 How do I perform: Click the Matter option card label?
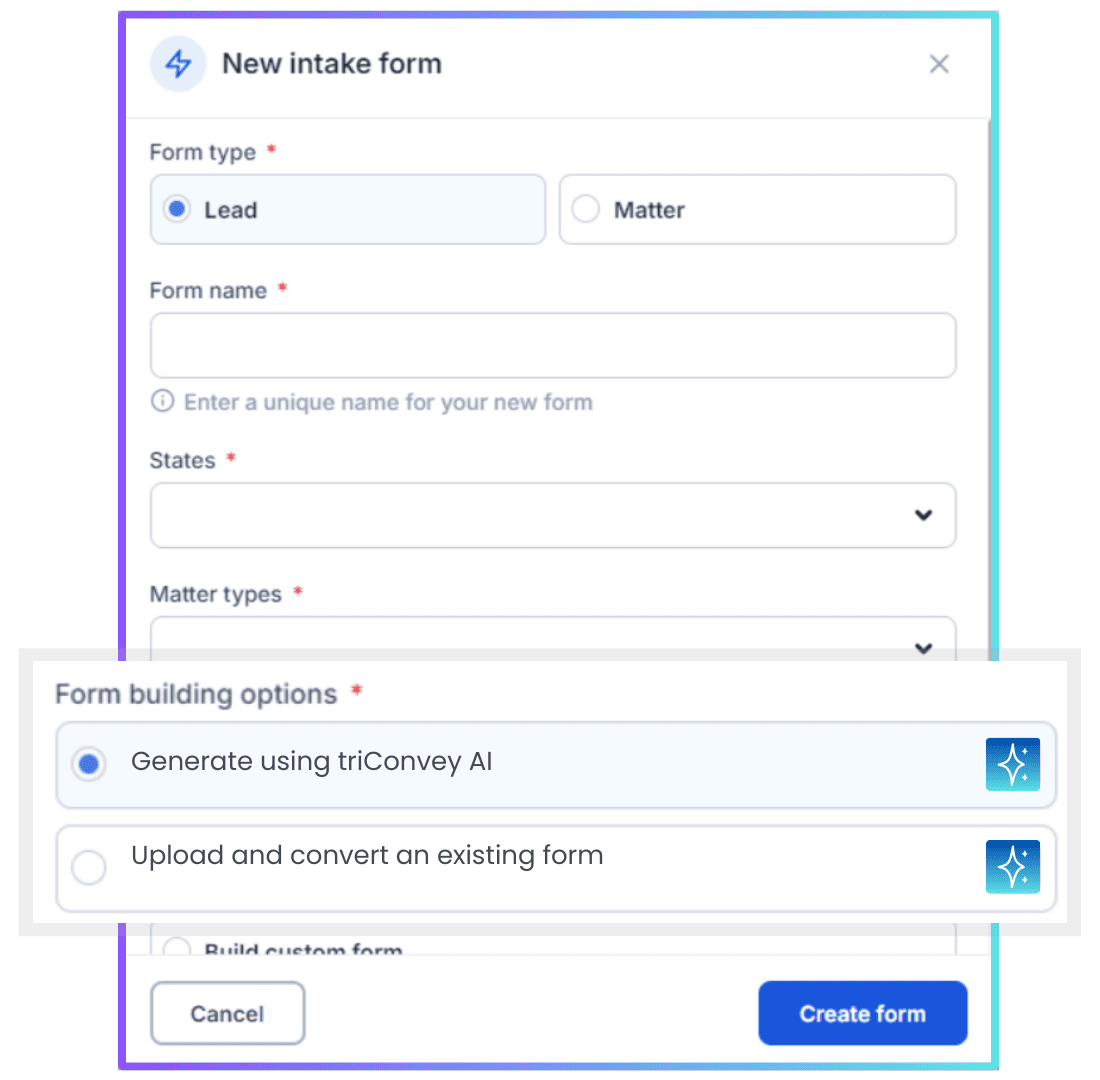tap(649, 210)
